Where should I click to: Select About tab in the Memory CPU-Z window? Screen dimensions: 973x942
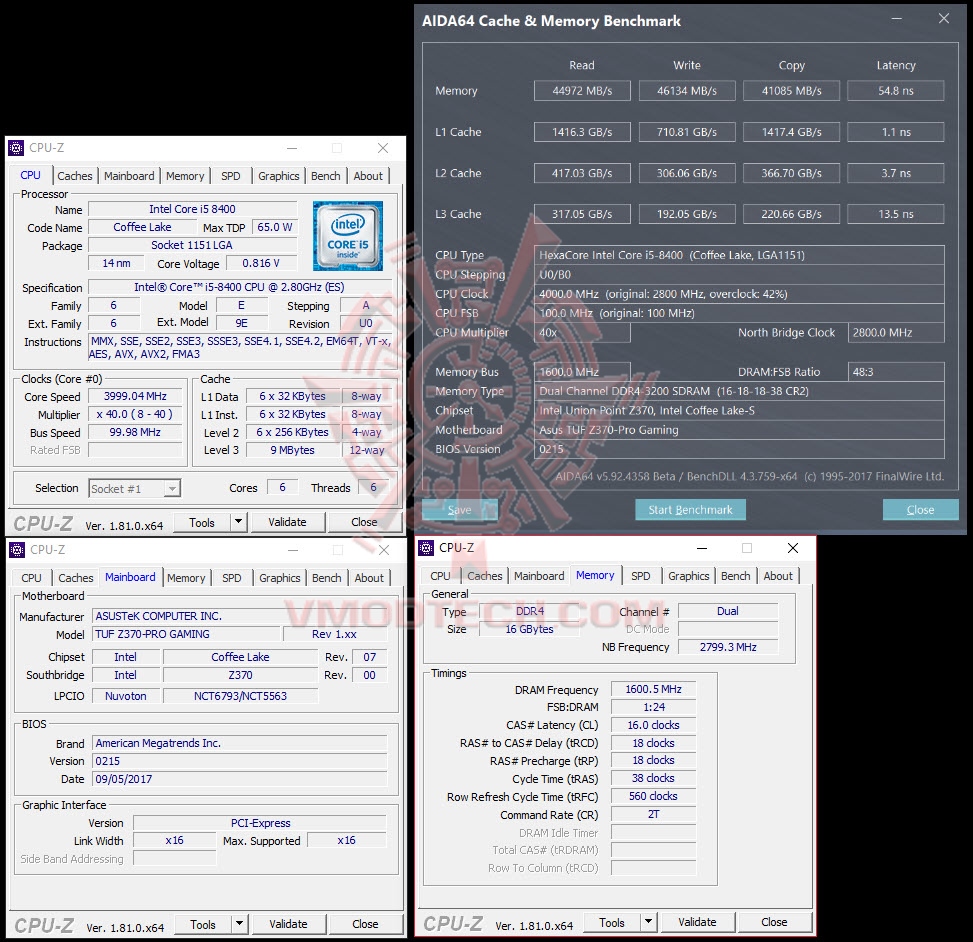pos(778,576)
